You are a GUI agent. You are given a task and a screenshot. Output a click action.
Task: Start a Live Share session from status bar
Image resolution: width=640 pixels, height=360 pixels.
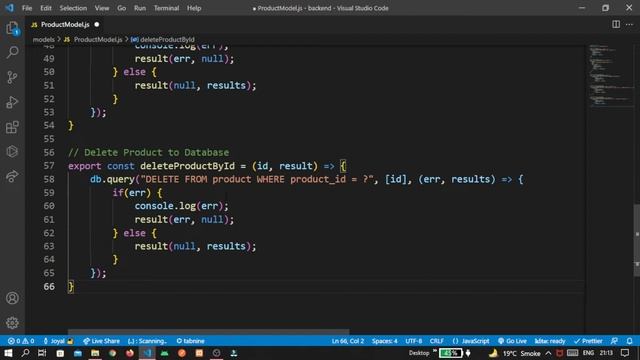click(101, 341)
